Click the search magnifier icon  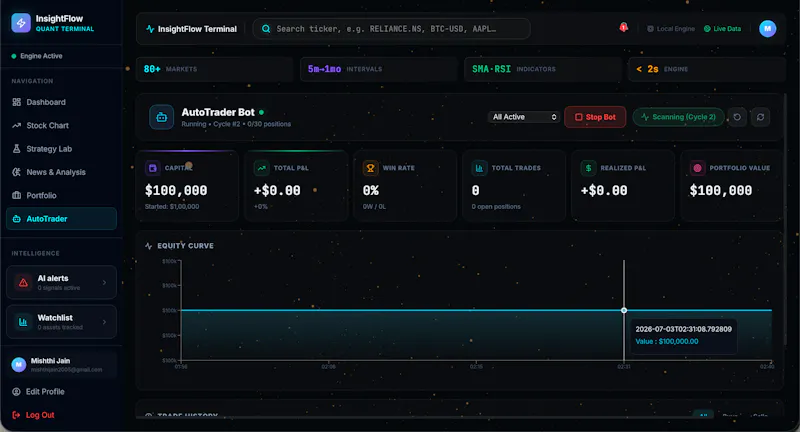tap(266, 29)
